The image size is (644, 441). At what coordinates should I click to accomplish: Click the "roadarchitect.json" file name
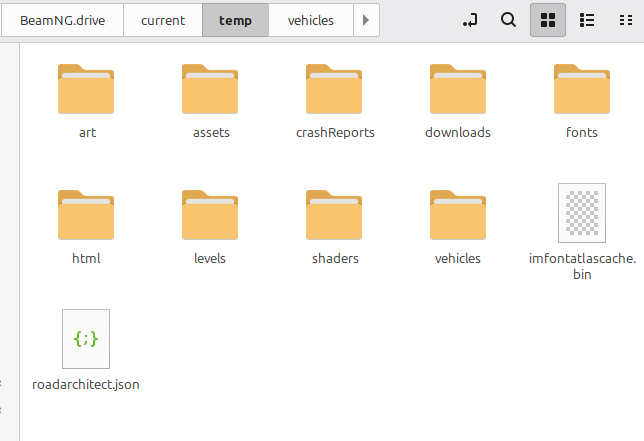(86, 385)
